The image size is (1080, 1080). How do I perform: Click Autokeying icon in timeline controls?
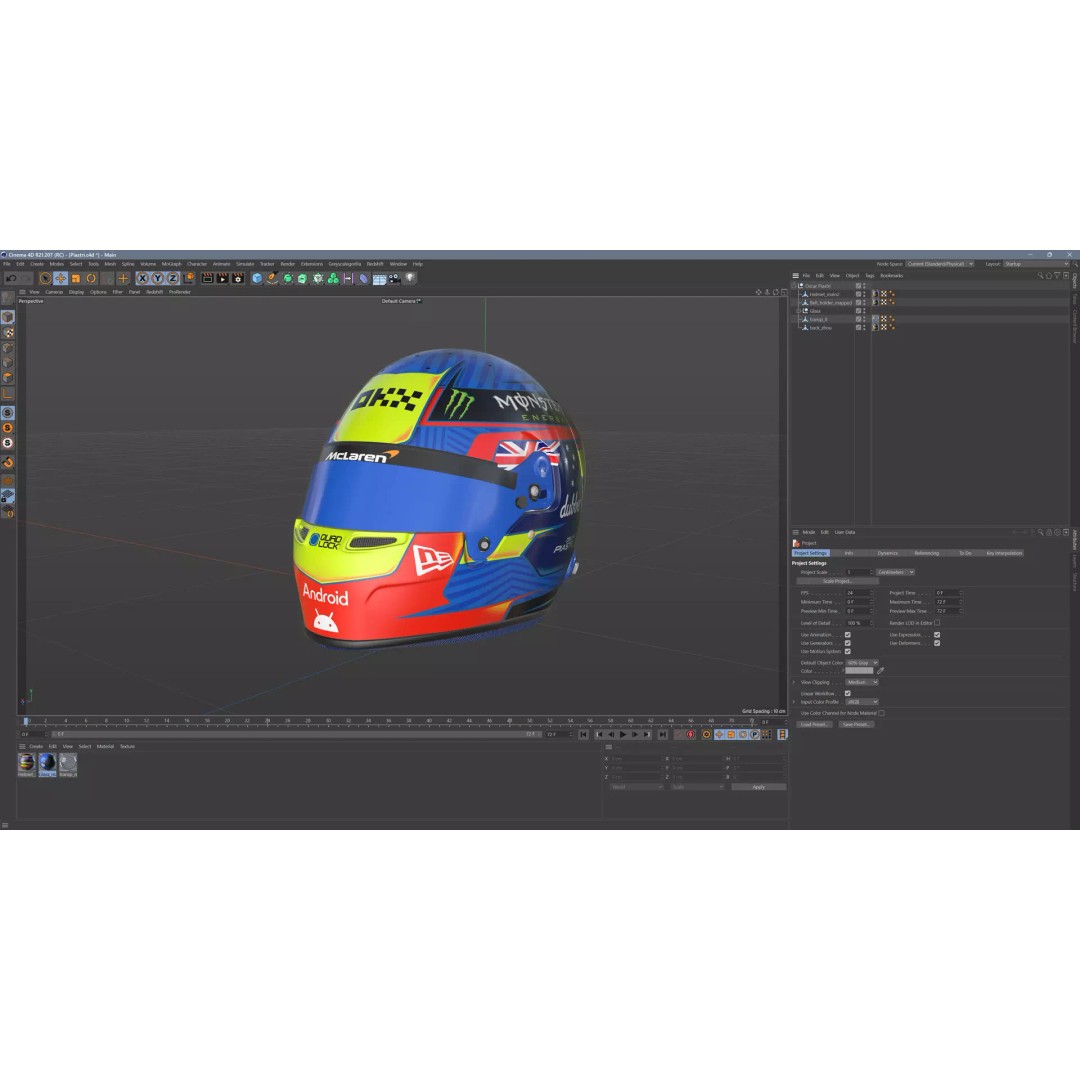[691, 735]
